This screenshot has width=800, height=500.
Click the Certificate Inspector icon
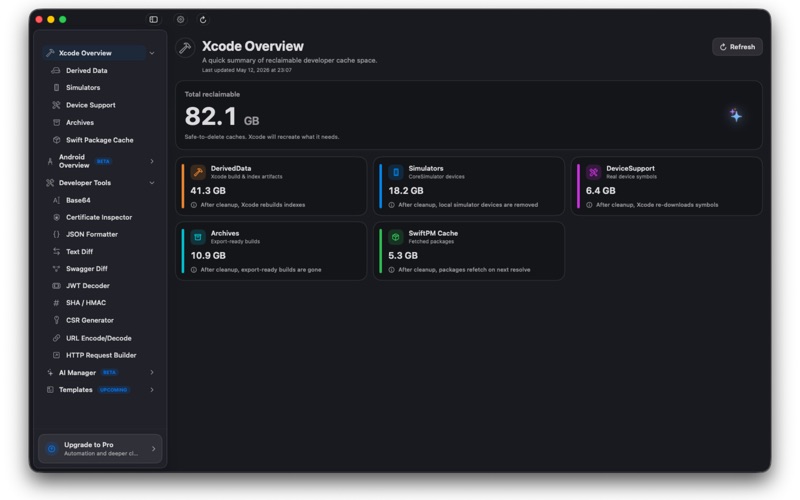point(56,217)
